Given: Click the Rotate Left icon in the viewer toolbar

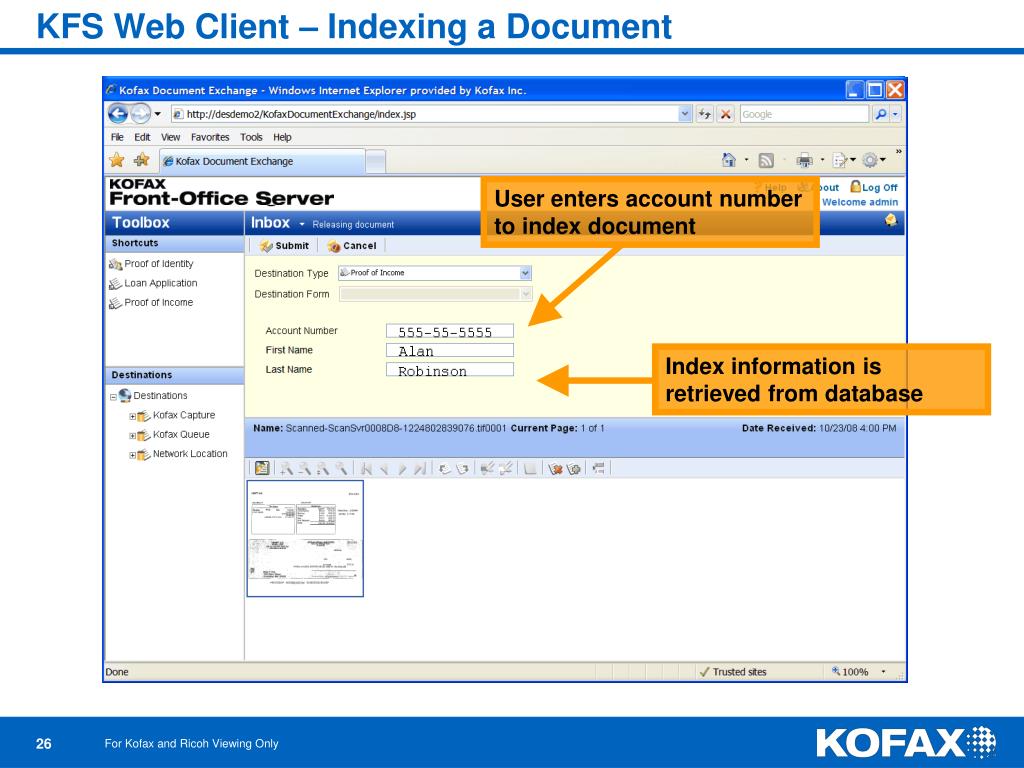Looking at the screenshot, I should coord(445,468).
